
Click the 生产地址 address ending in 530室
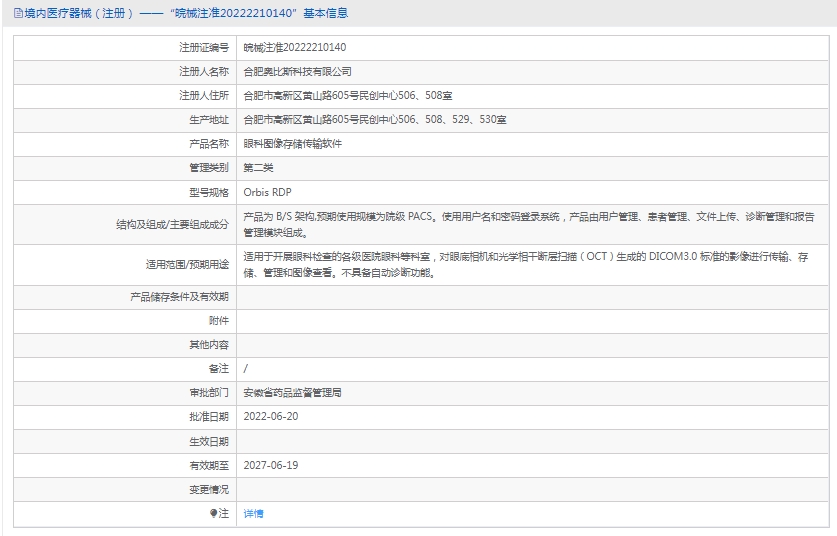pos(375,120)
